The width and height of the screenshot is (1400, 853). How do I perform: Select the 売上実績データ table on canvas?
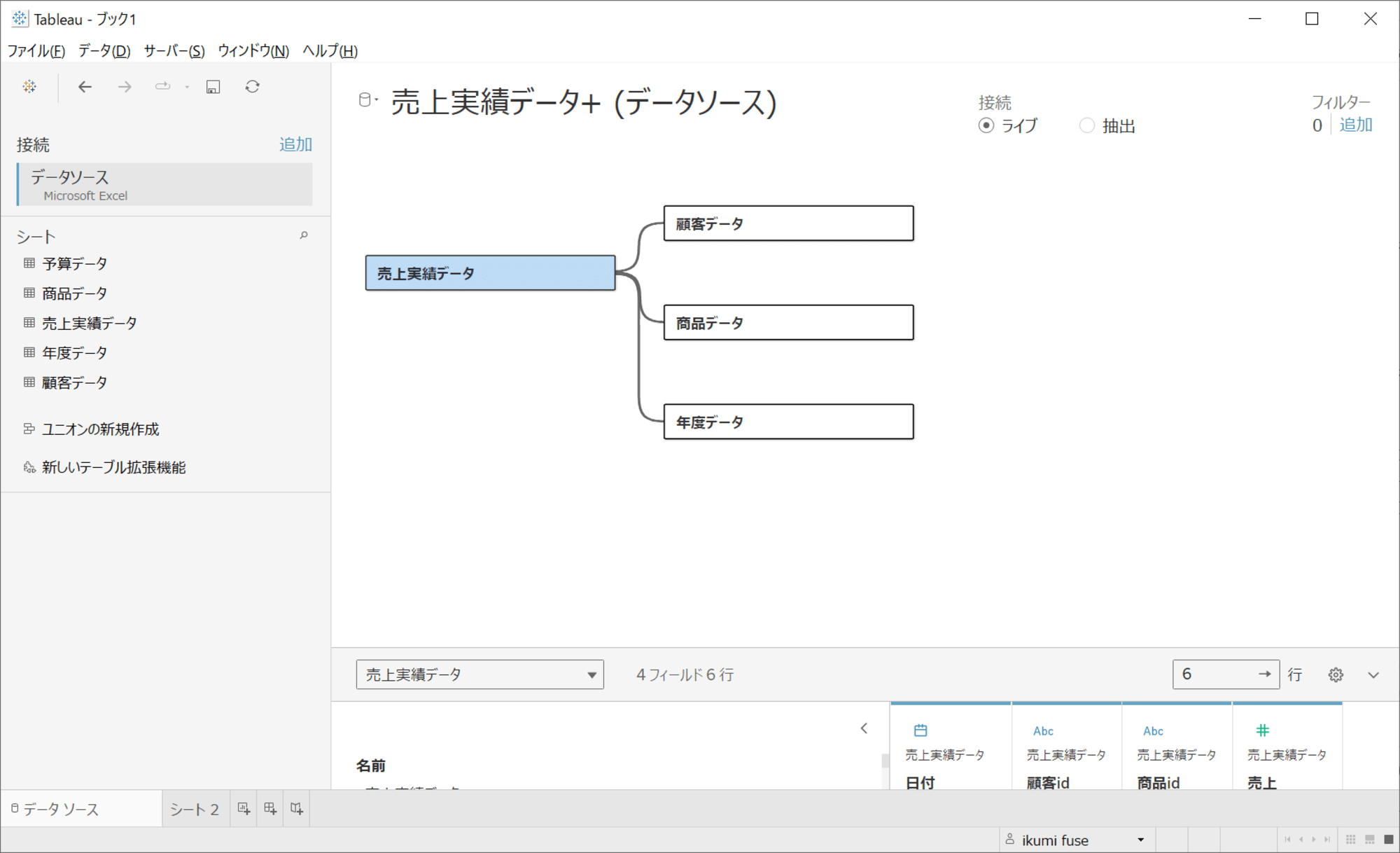491,273
